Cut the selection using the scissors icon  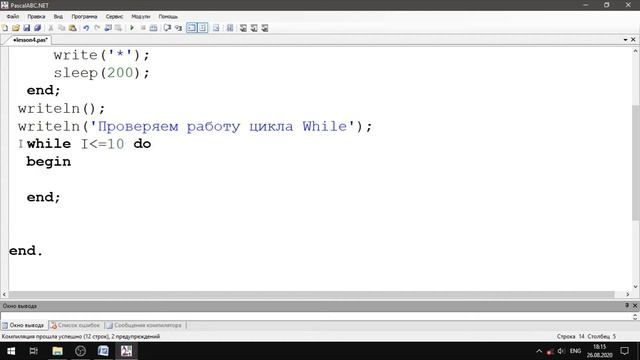[x=51, y=28]
